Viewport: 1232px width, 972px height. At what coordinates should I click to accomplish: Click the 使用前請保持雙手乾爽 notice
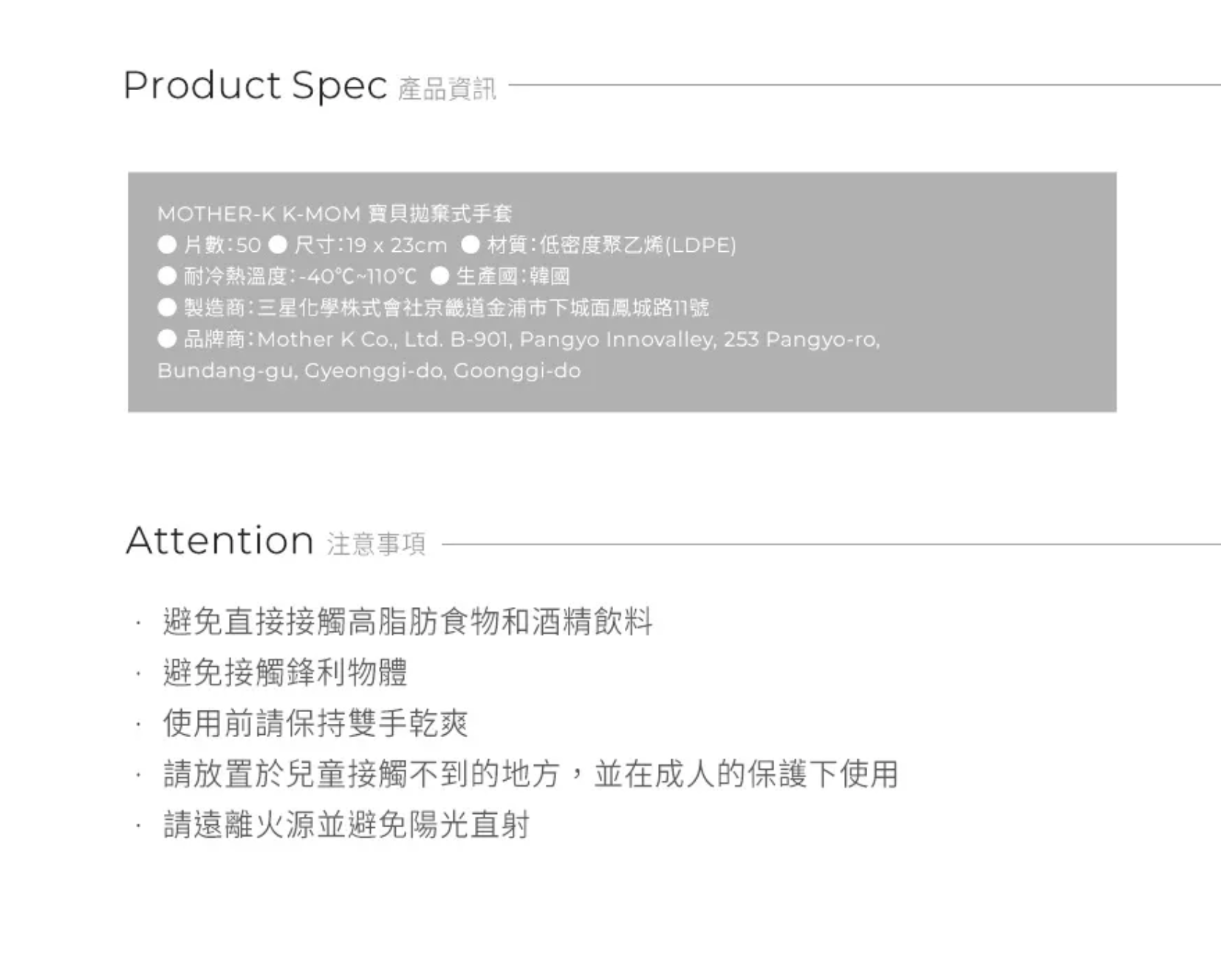315,723
